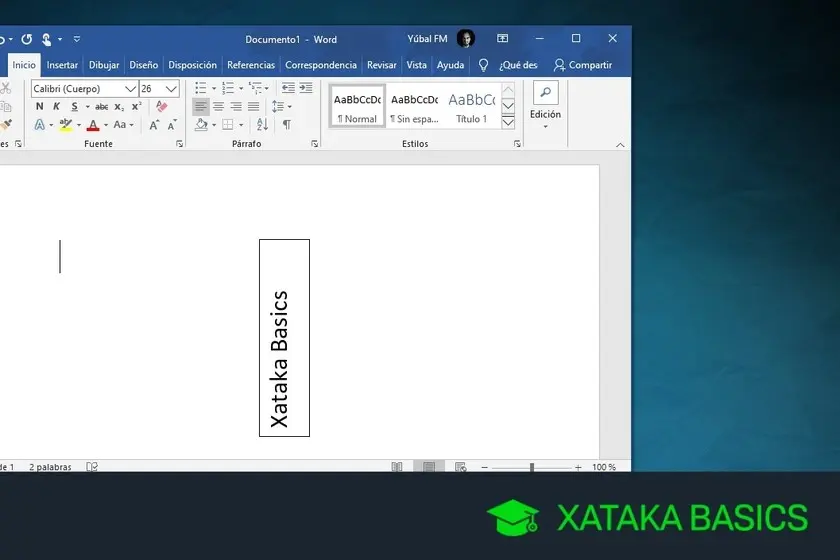Select the Título 1 style
The height and width of the screenshot is (560, 840).
click(471, 106)
